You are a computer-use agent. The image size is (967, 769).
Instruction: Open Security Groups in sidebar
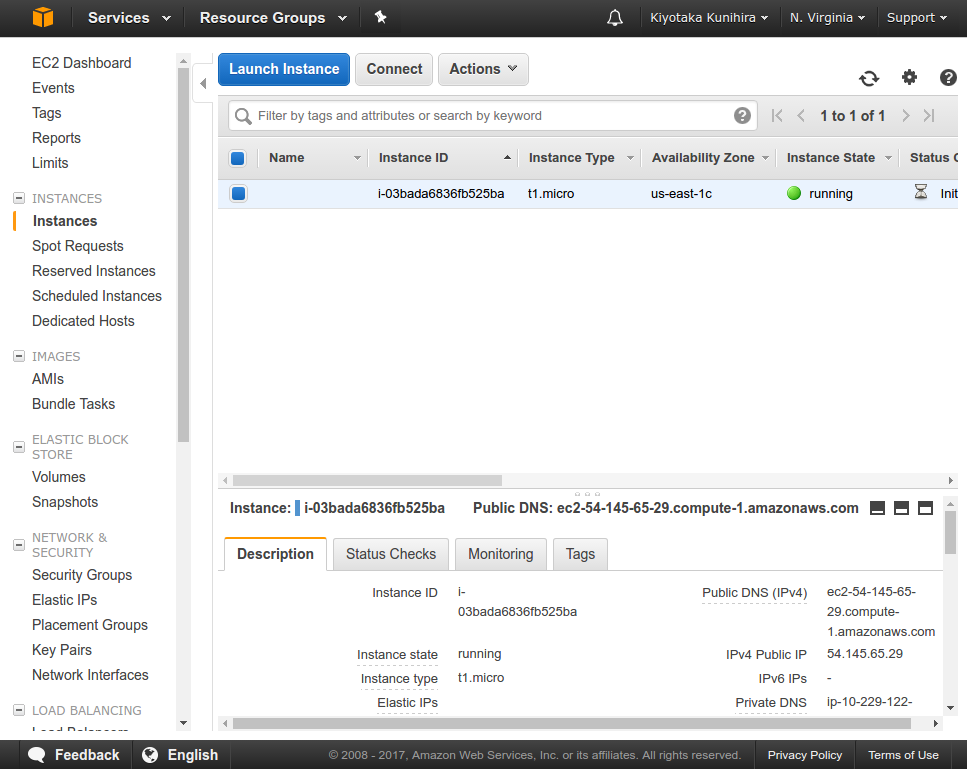[x=82, y=575]
